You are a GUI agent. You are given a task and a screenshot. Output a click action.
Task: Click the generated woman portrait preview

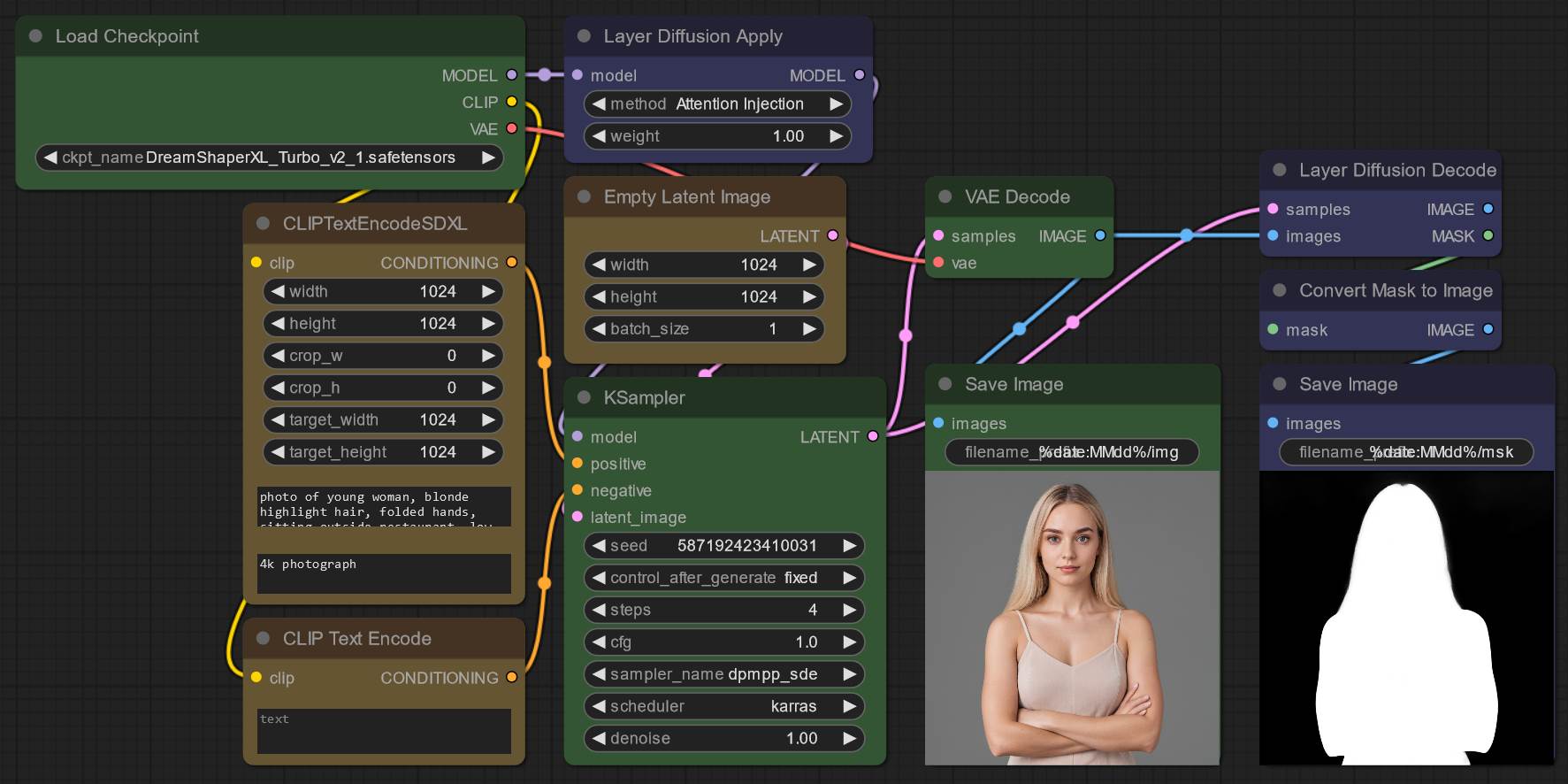[x=1072, y=618]
